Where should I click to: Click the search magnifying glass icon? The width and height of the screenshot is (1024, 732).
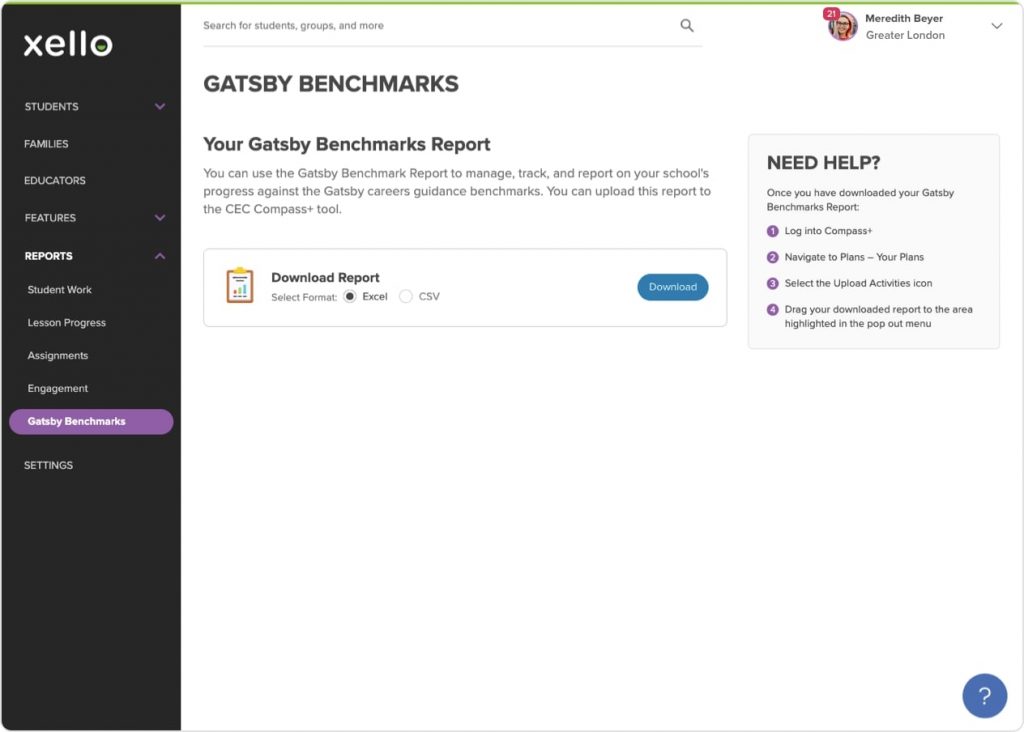[686, 25]
